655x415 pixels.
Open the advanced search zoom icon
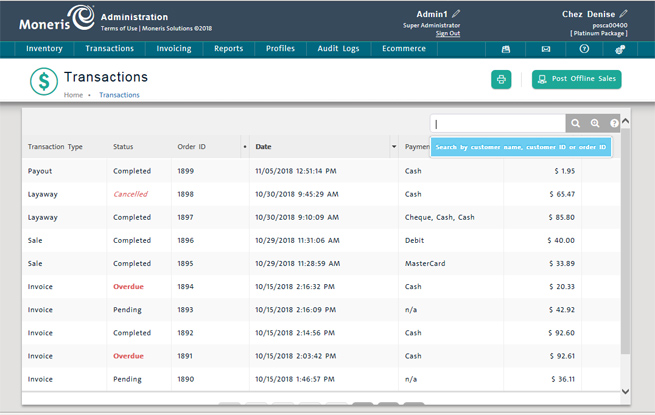[x=595, y=123]
